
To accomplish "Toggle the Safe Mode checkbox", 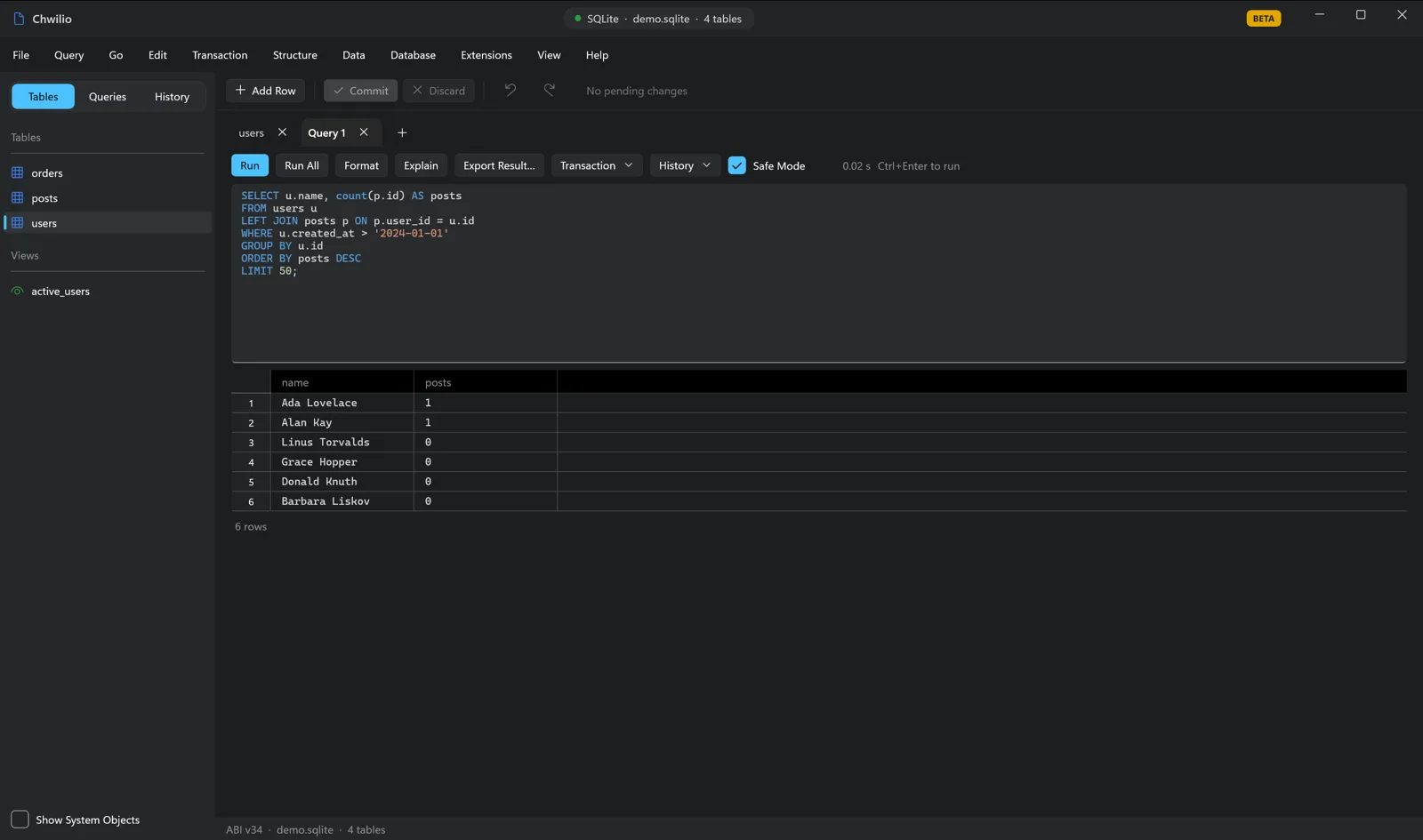I will tap(737, 165).
